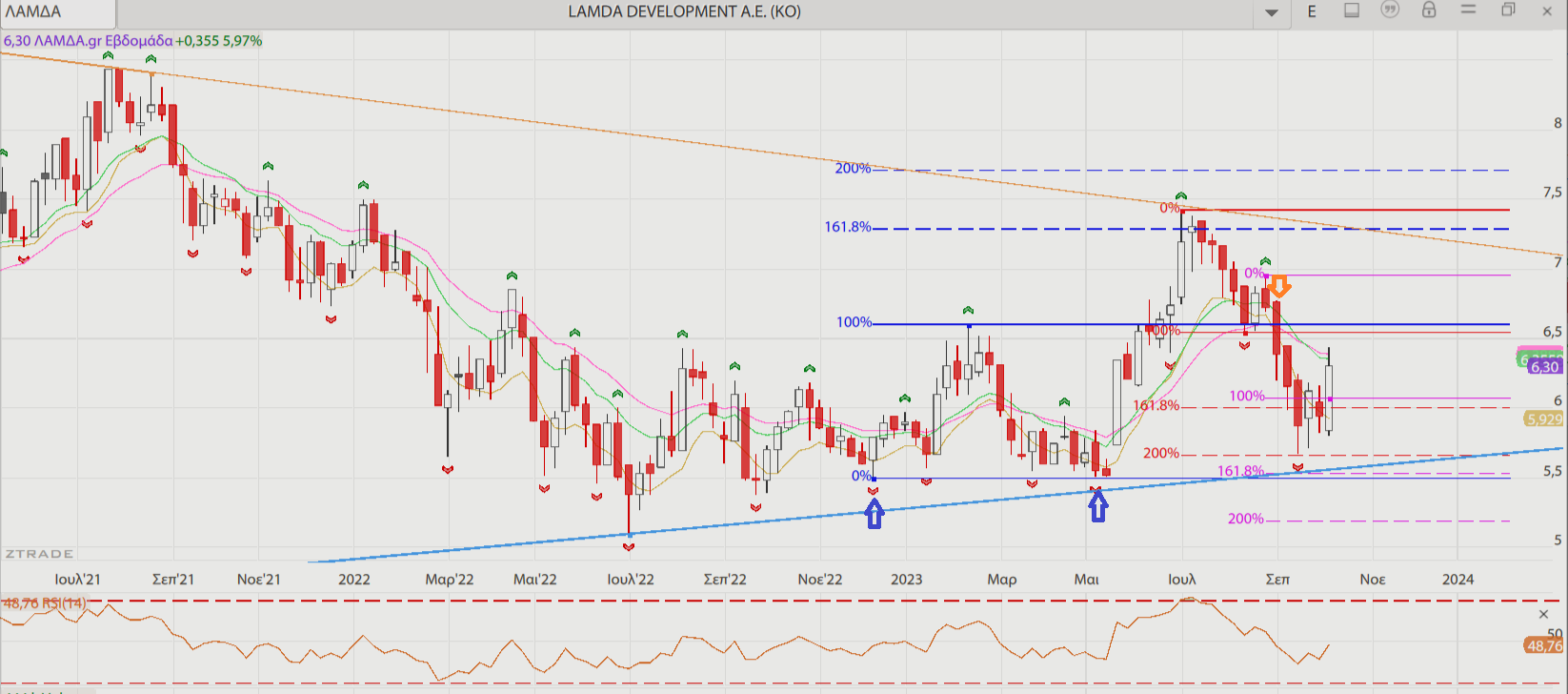This screenshot has width=1568, height=694.
Task: Click the purple 6,30 last price tag
Action: tap(1545, 367)
